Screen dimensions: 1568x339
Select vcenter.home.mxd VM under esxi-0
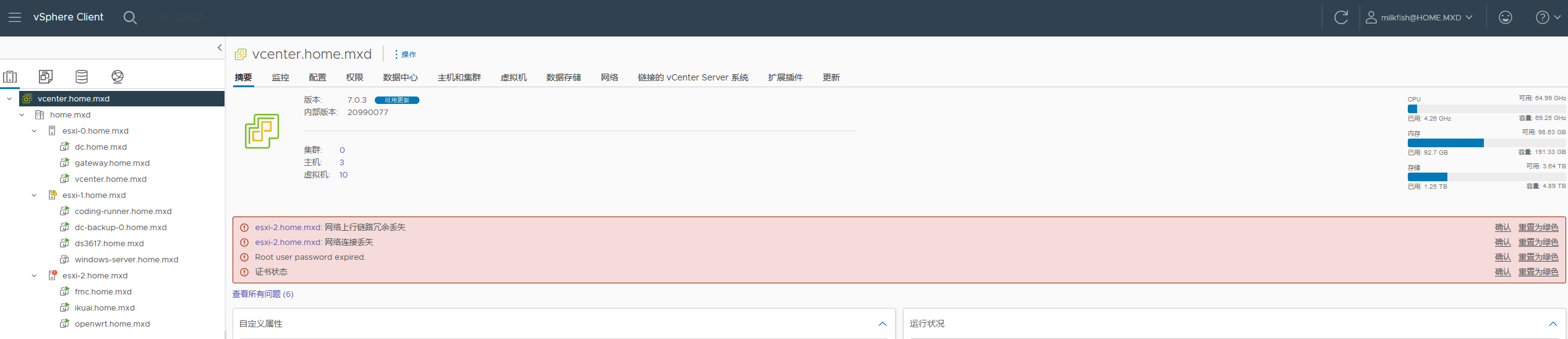pos(110,179)
